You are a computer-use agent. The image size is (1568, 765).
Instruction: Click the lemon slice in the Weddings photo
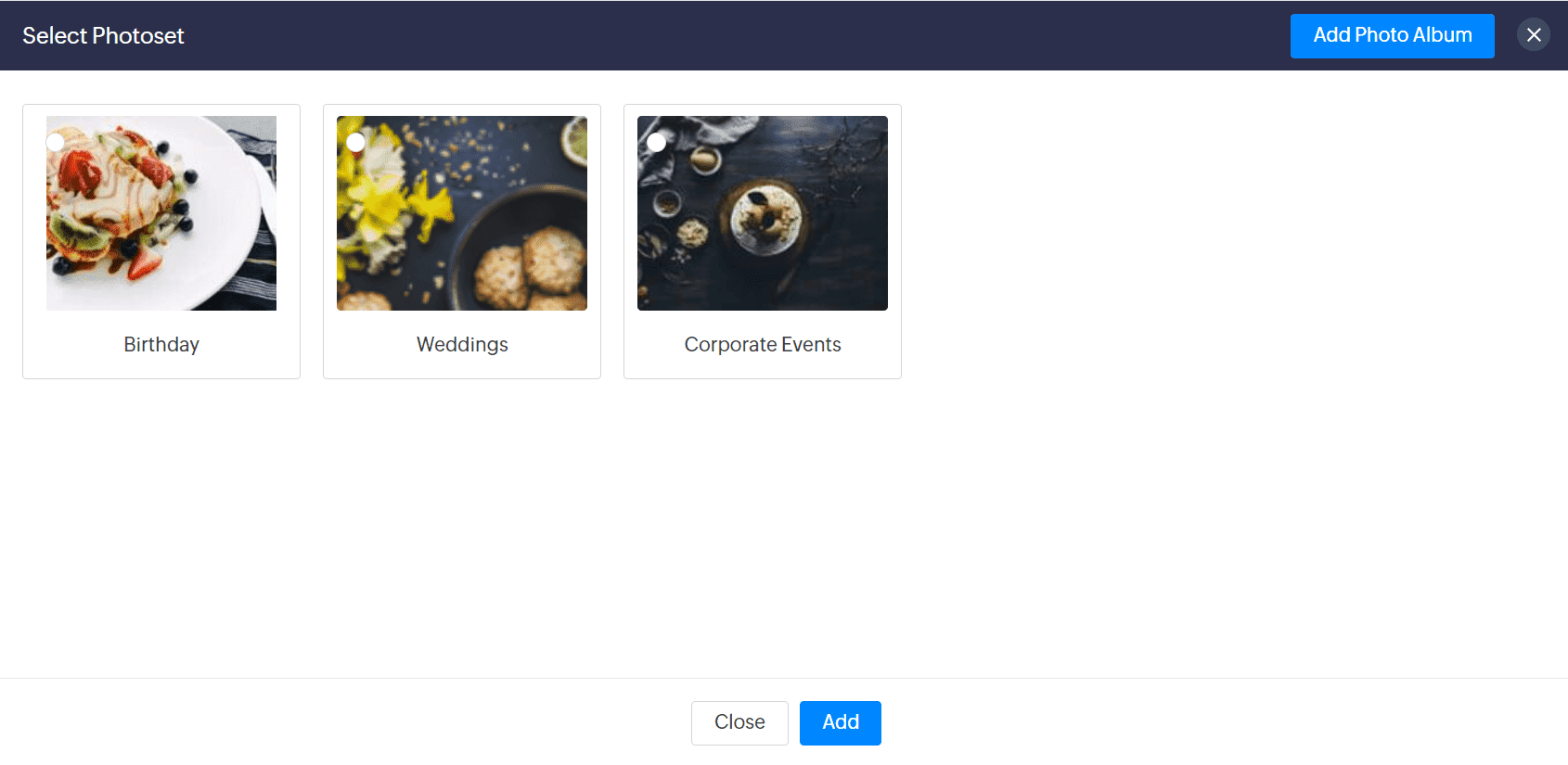click(x=575, y=139)
